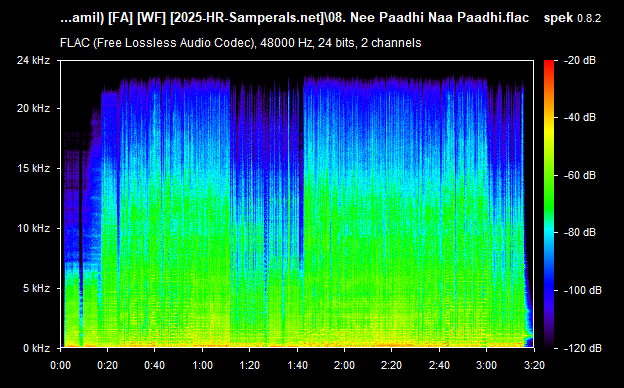
Task: Click the 5 kHz frequency axis label
Action: [36, 288]
